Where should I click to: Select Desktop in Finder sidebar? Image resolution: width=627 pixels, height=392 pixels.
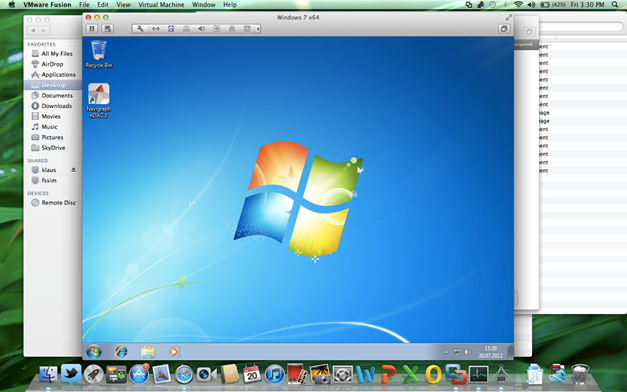tap(53, 85)
